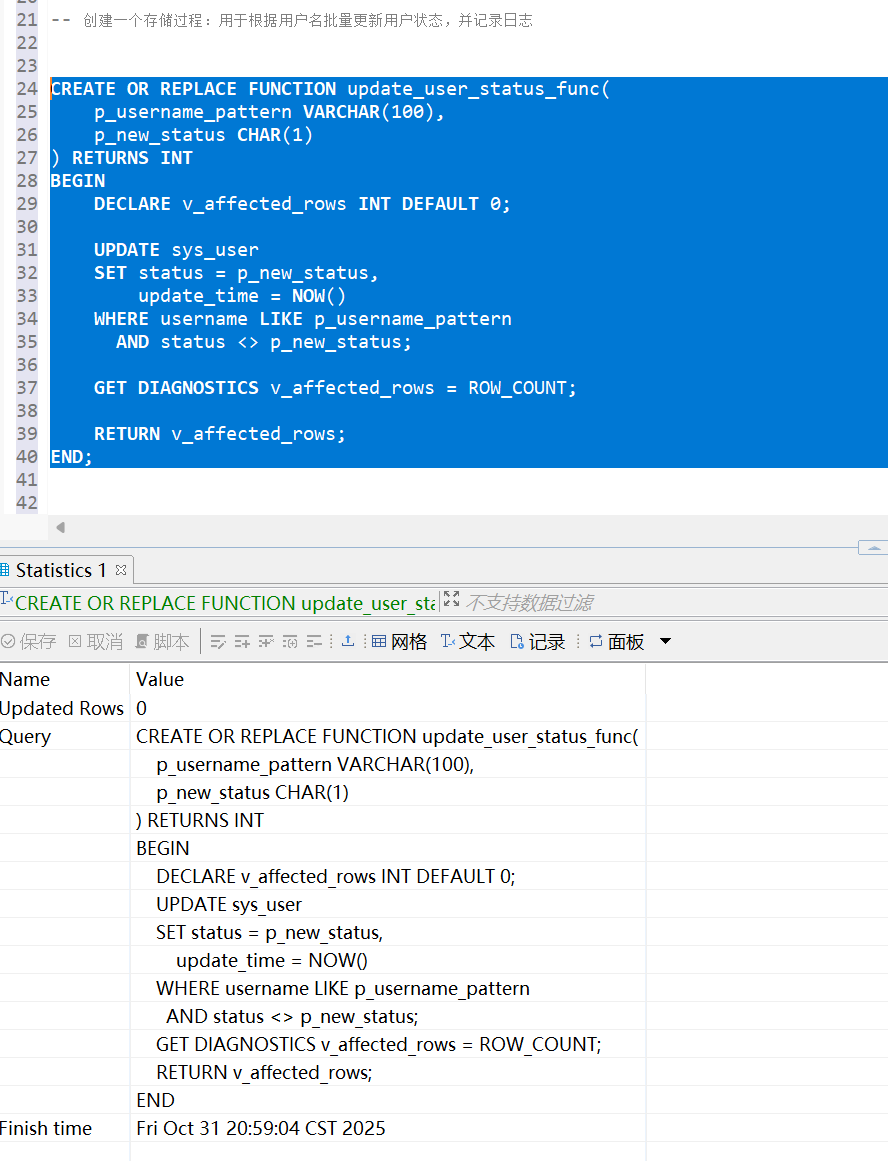The height and width of the screenshot is (1161, 888).
Task: Click the edit cell value toolbar icon
Action: 218,642
